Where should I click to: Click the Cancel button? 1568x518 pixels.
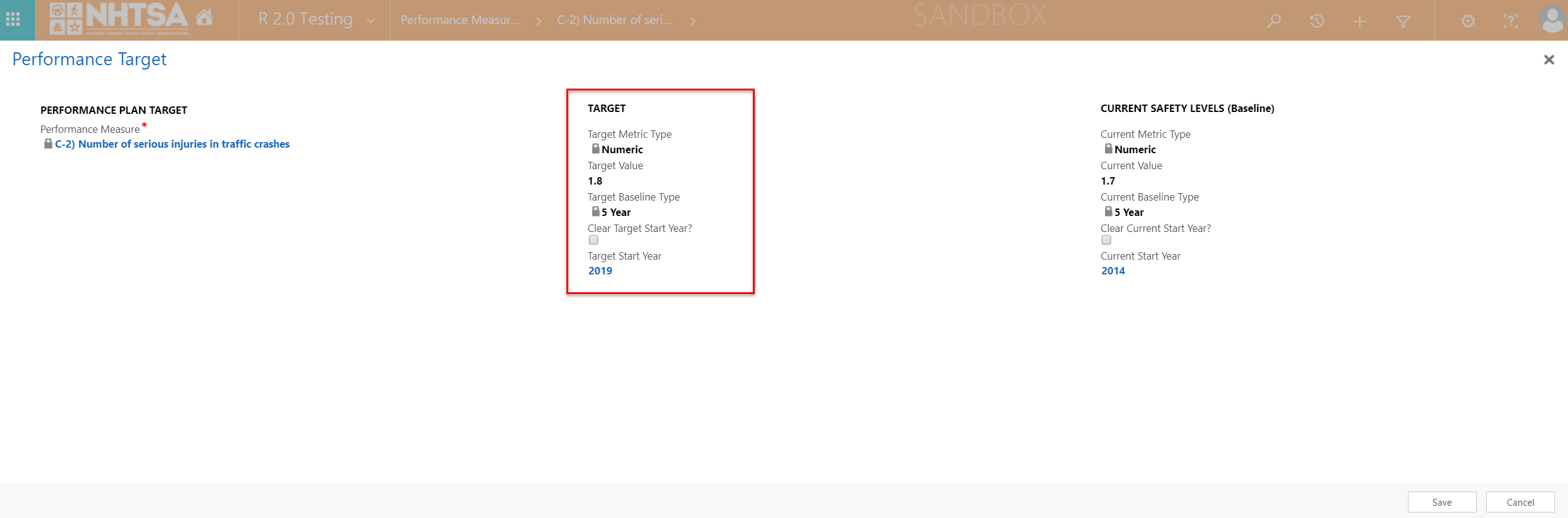tap(1520, 502)
